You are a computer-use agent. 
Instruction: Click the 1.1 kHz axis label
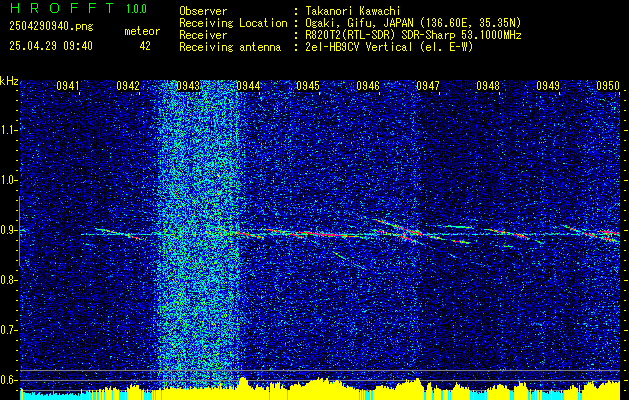pos(9,130)
